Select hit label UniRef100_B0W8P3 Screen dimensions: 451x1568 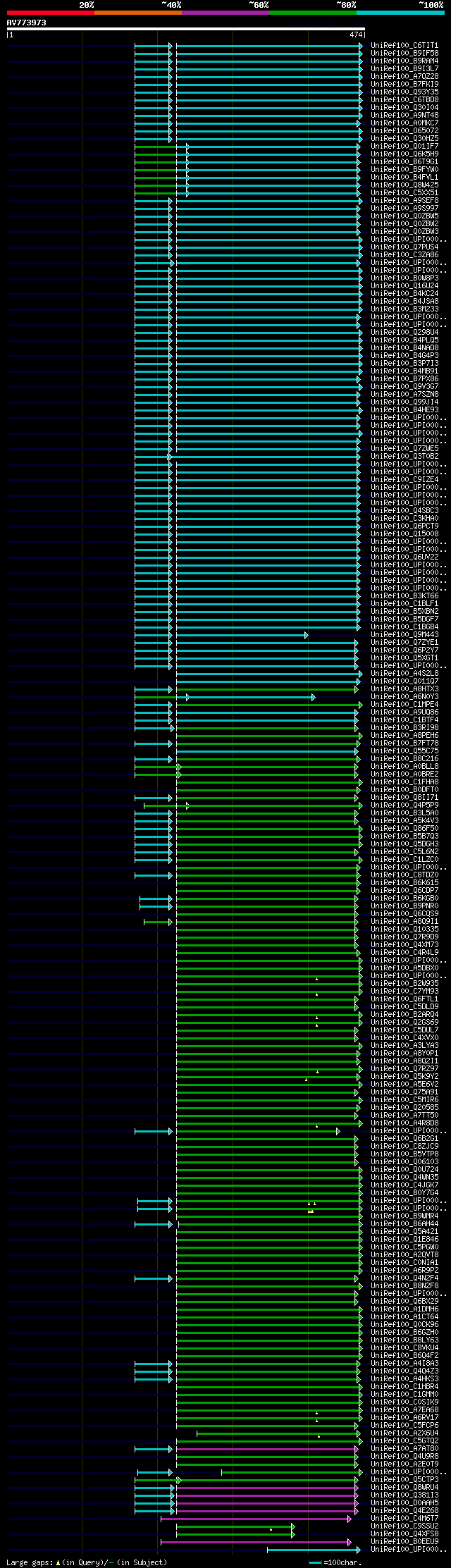pyautogui.click(x=404, y=278)
